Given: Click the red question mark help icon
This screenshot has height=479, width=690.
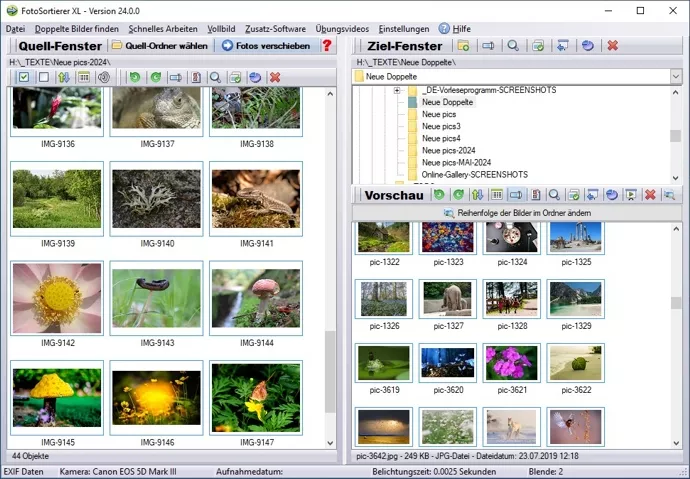Looking at the screenshot, I should pyautogui.click(x=326, y=46).
